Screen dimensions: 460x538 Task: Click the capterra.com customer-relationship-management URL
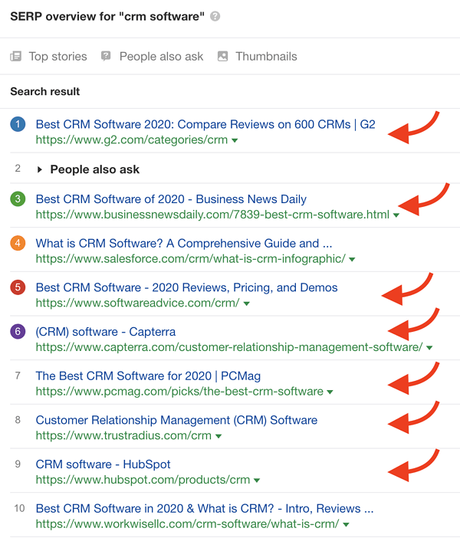pos(229,347)
